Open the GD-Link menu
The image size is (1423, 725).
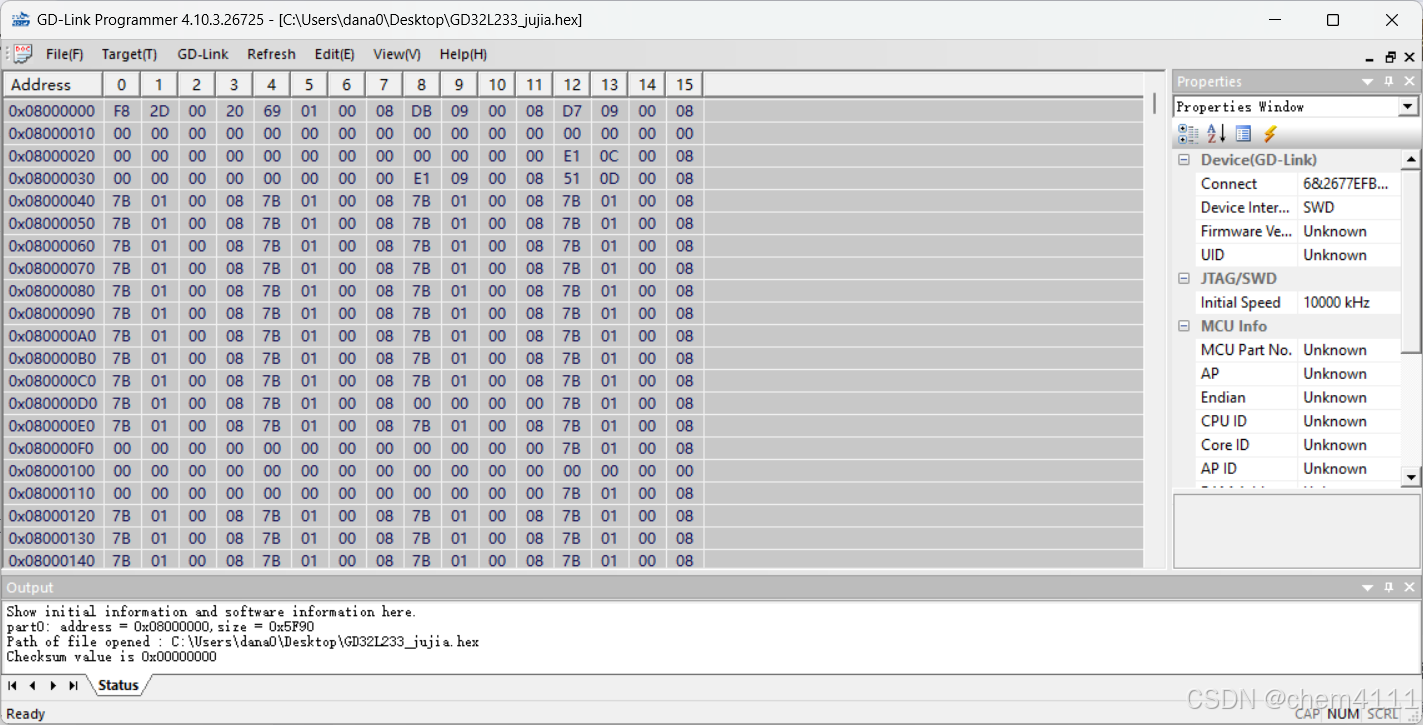coord(203,54)
